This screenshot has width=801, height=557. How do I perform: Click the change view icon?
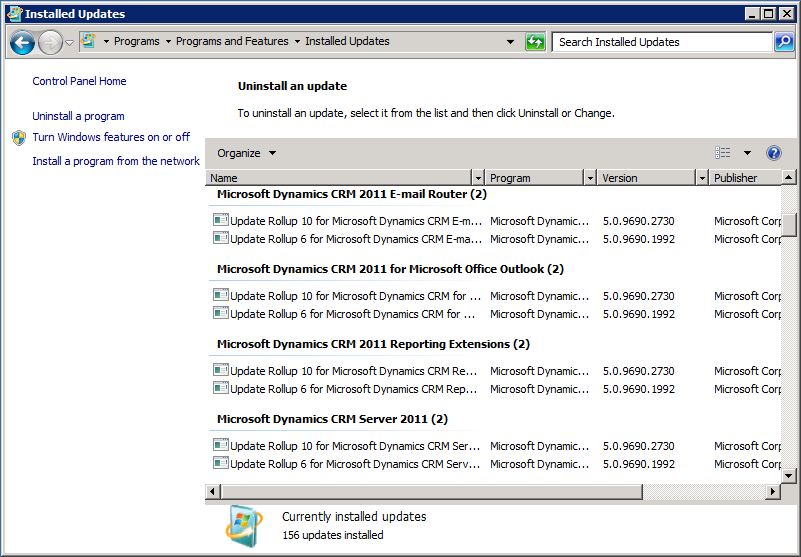click(722, 153)
